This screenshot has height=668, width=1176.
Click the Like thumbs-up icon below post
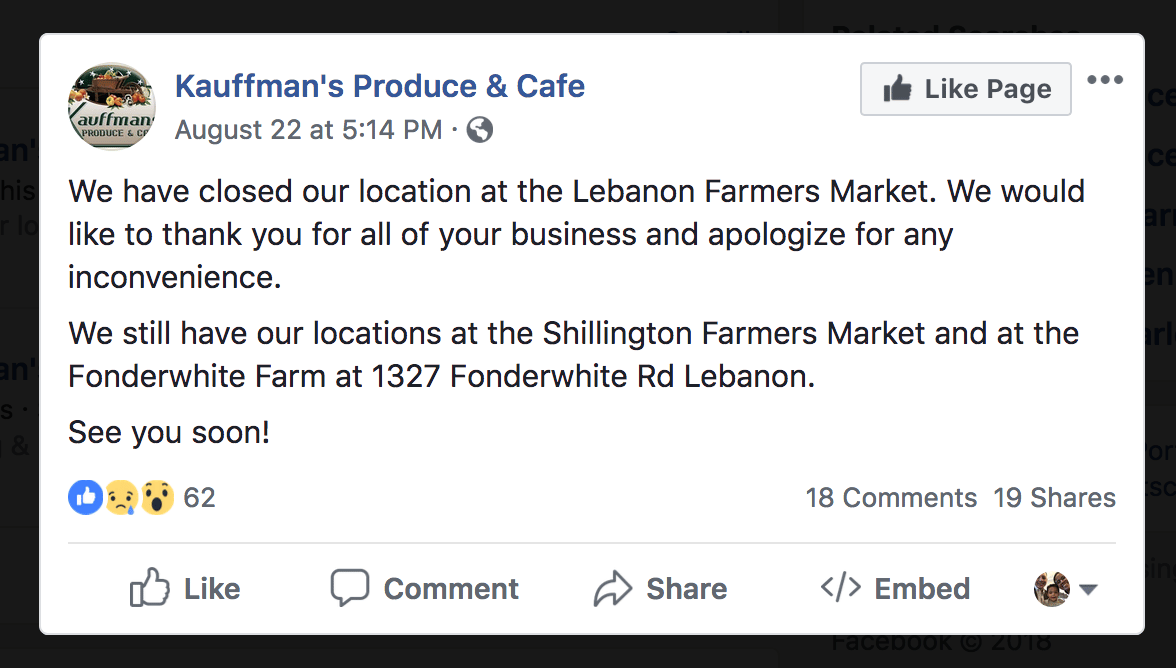tap(149, 587)
